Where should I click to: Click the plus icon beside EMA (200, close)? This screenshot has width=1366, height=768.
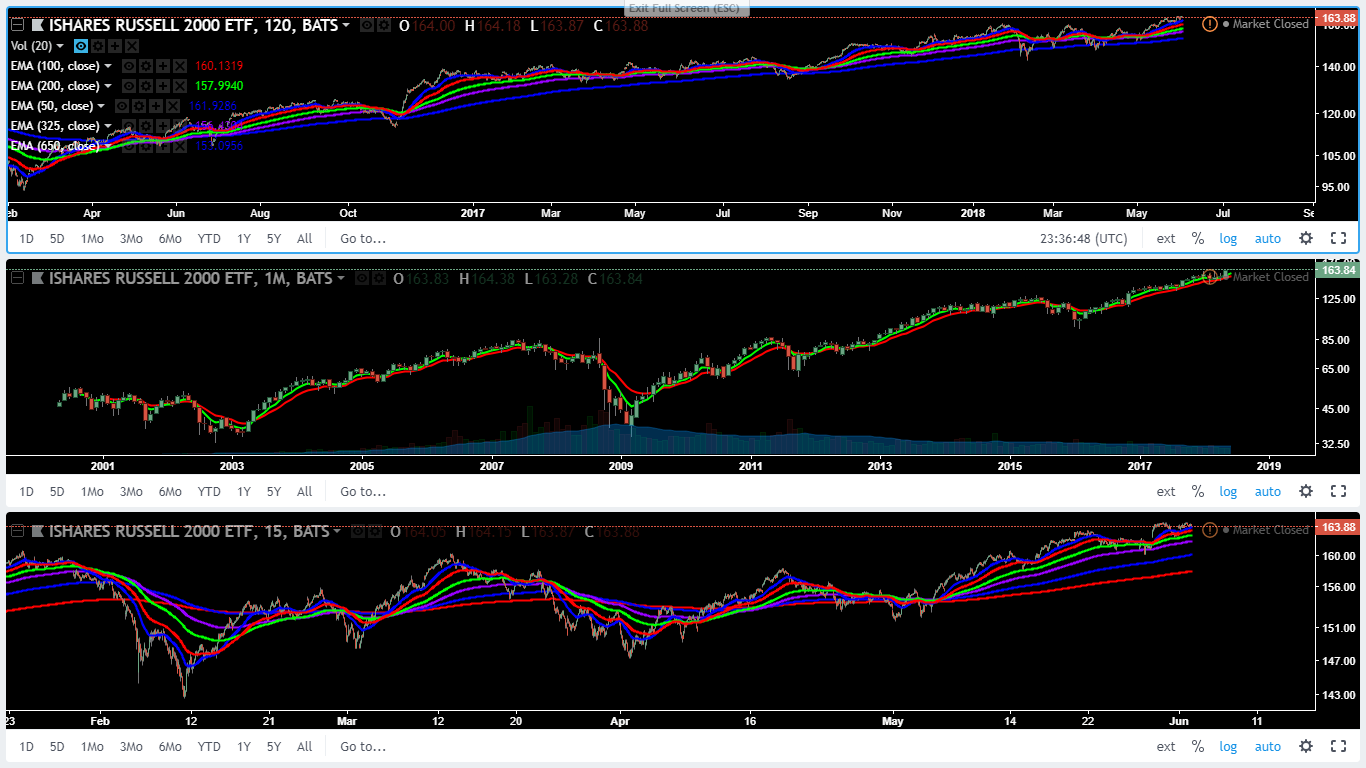point(162,86)
